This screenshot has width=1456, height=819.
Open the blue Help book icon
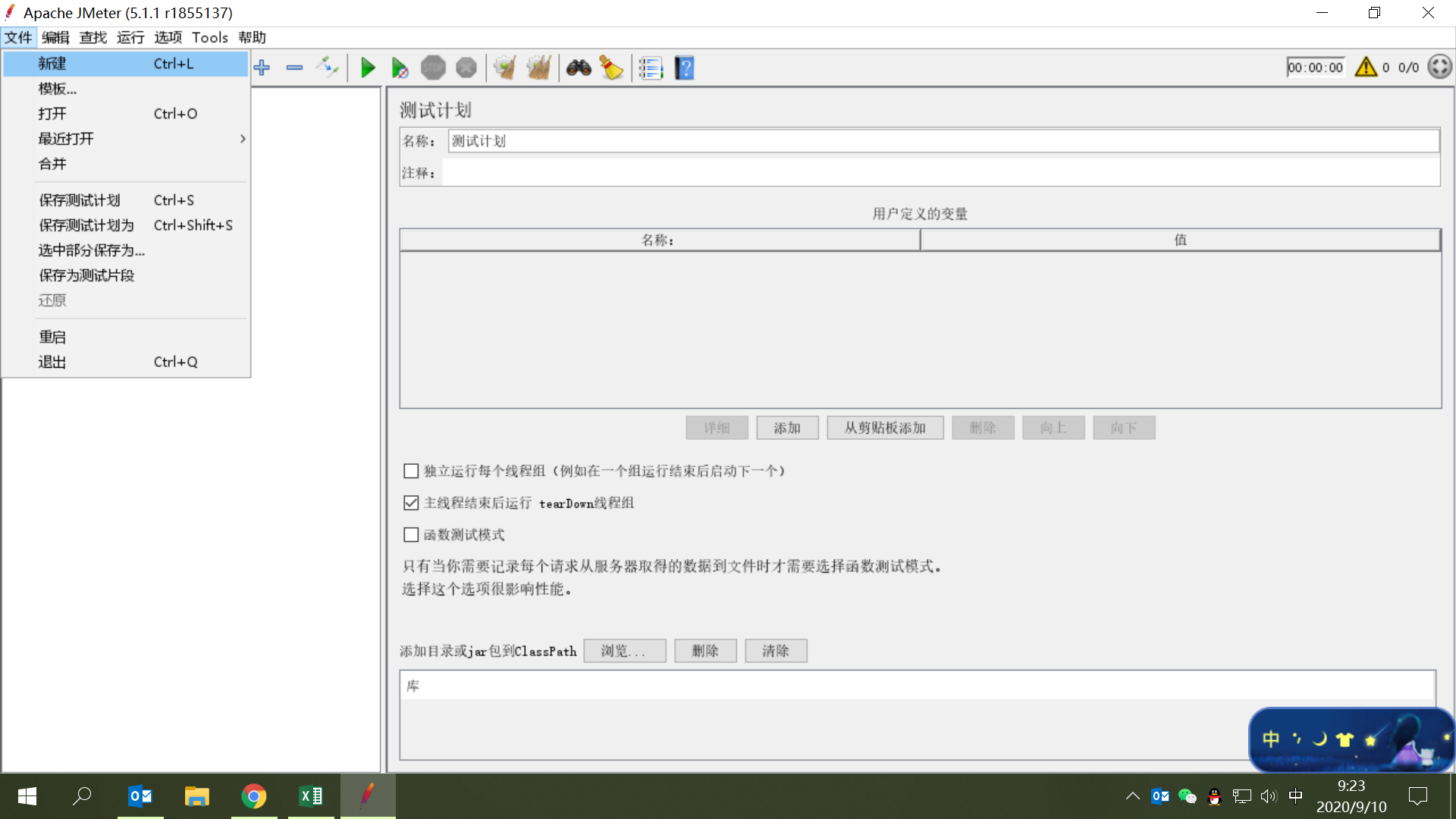tap(684, 68)
